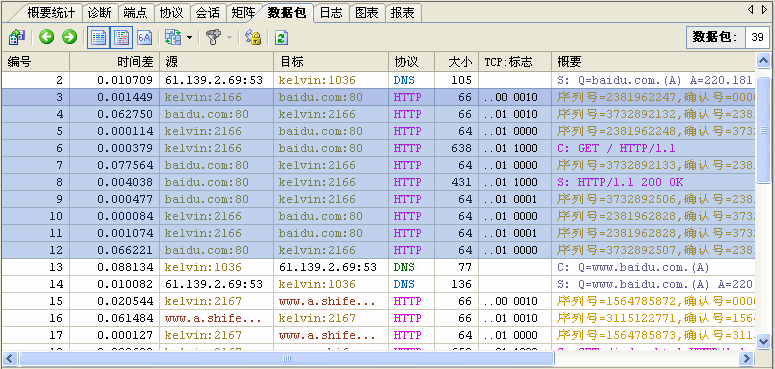The width and height of the screenshot is (775, 369).
Task: Click time difference 0.020544 in row 15
Action: point(125,301)
